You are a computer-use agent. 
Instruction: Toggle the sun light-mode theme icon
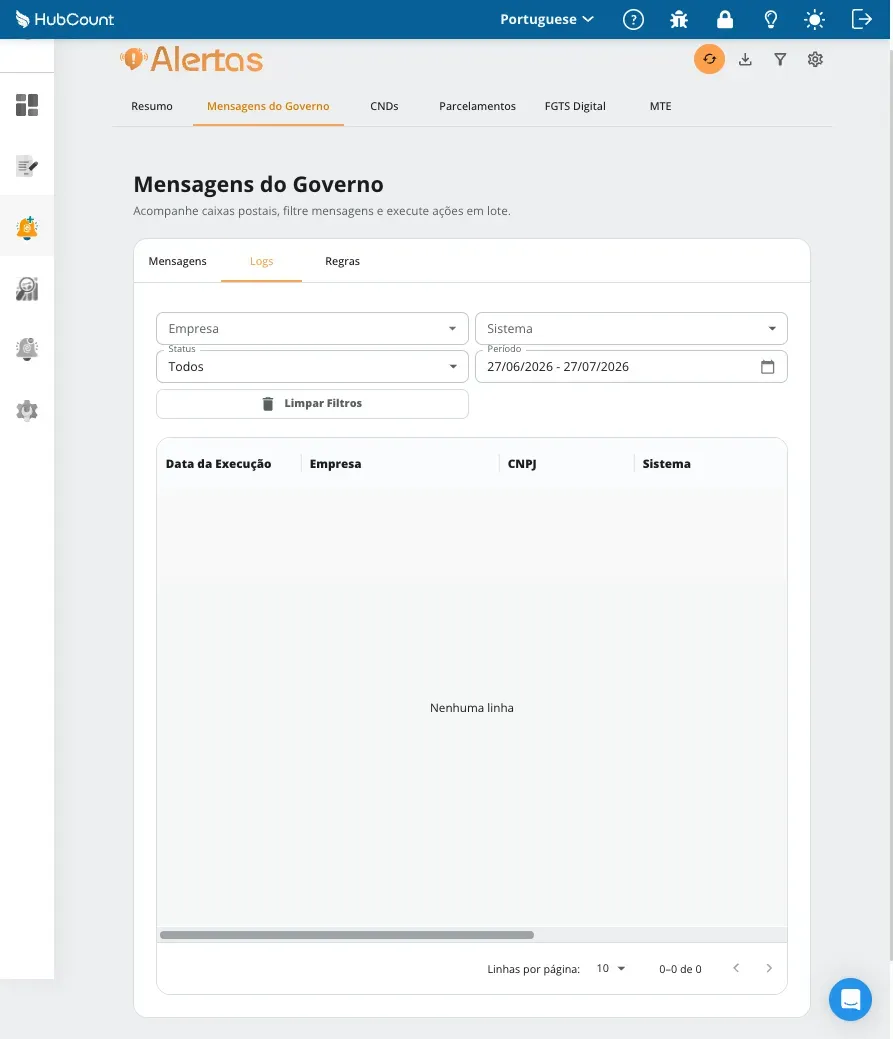pos(814,19)
